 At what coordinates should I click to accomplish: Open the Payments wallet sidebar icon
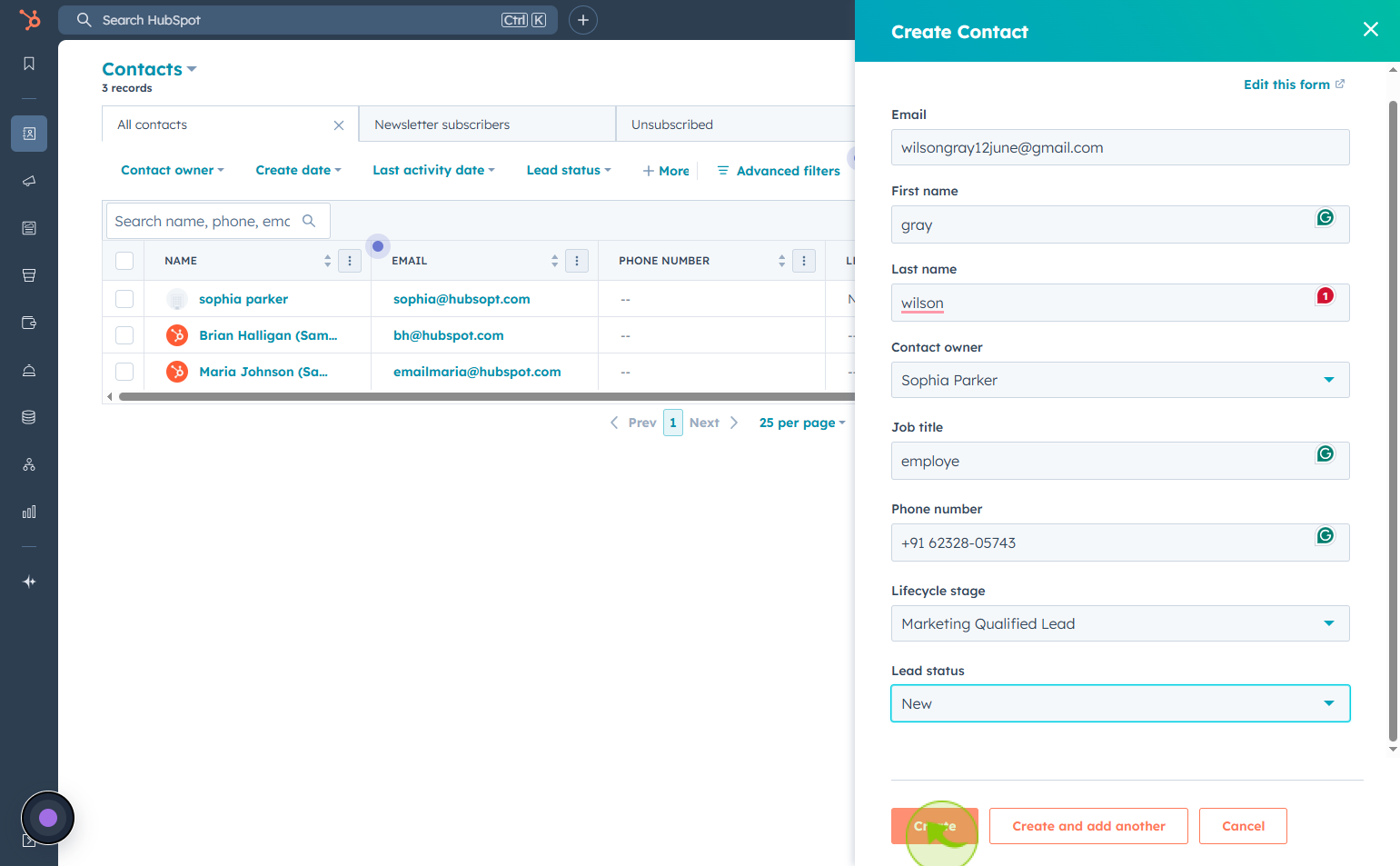29,323
